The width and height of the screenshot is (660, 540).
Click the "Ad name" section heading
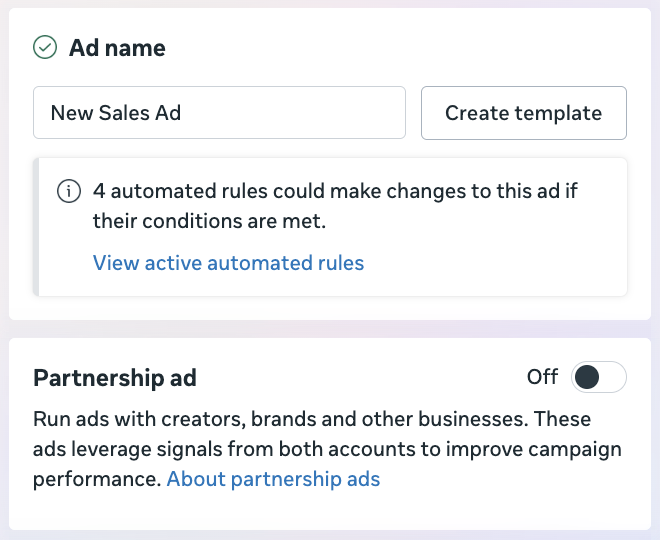tap(117, 48)
